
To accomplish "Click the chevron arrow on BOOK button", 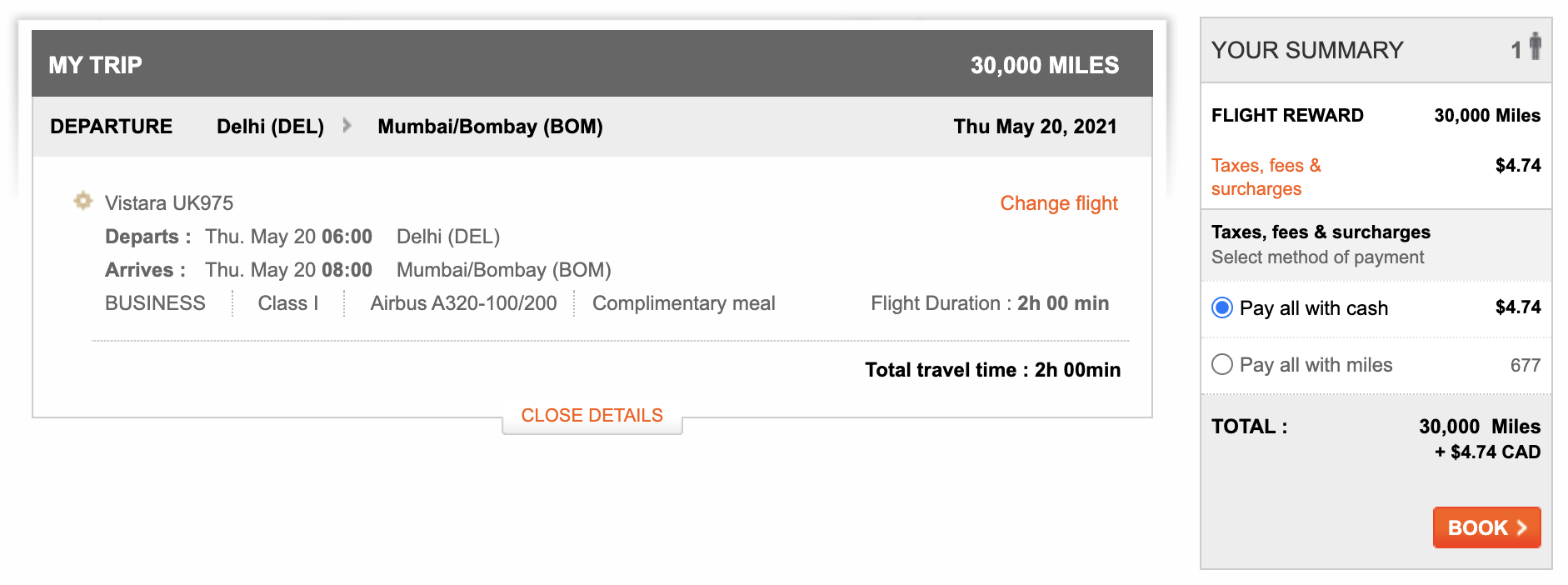I will tap(1521, 527).
